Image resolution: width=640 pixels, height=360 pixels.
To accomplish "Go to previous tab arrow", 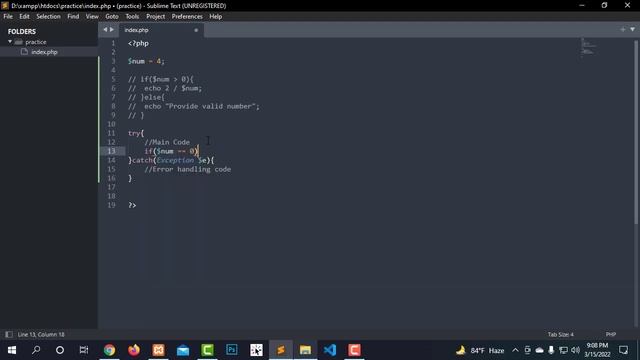I will [105, 29].
